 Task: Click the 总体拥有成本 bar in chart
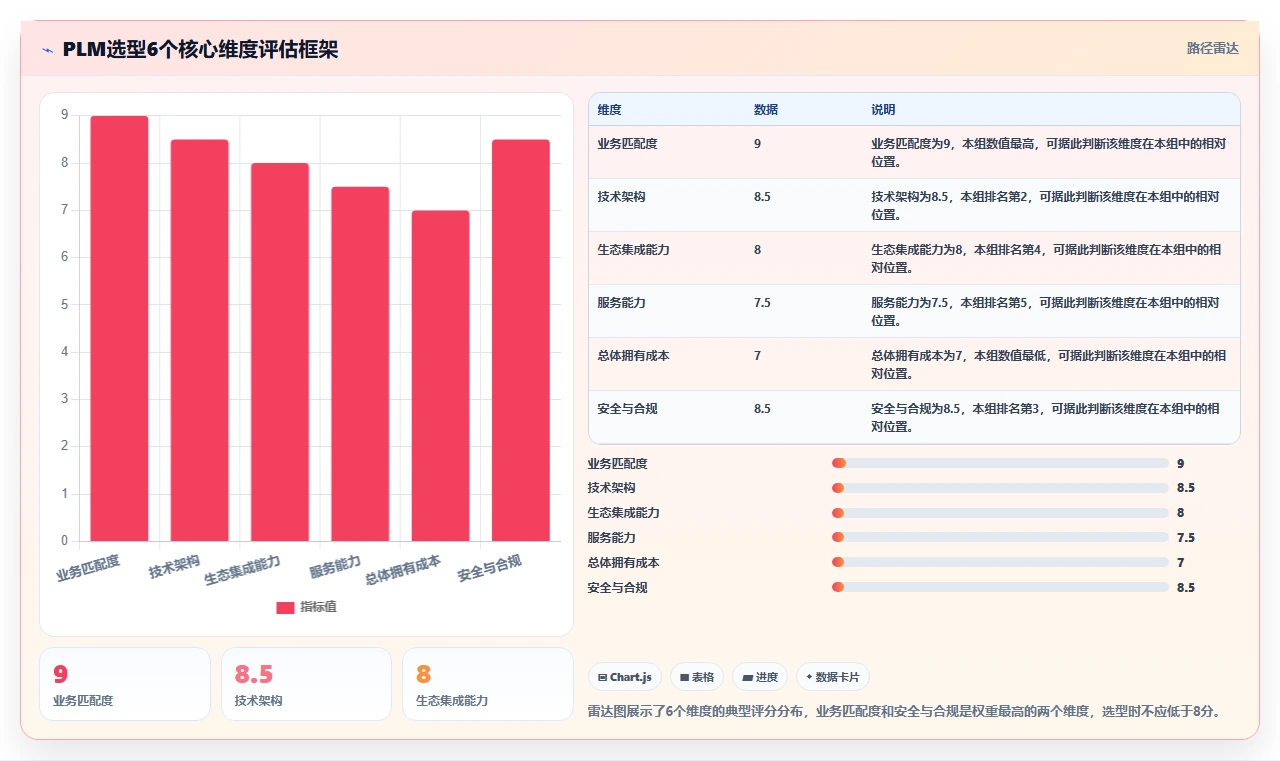[x=440, y=376]
